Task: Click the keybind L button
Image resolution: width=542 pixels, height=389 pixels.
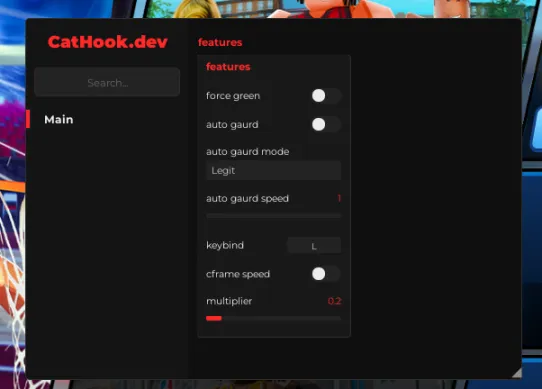Action: (314, 246)
